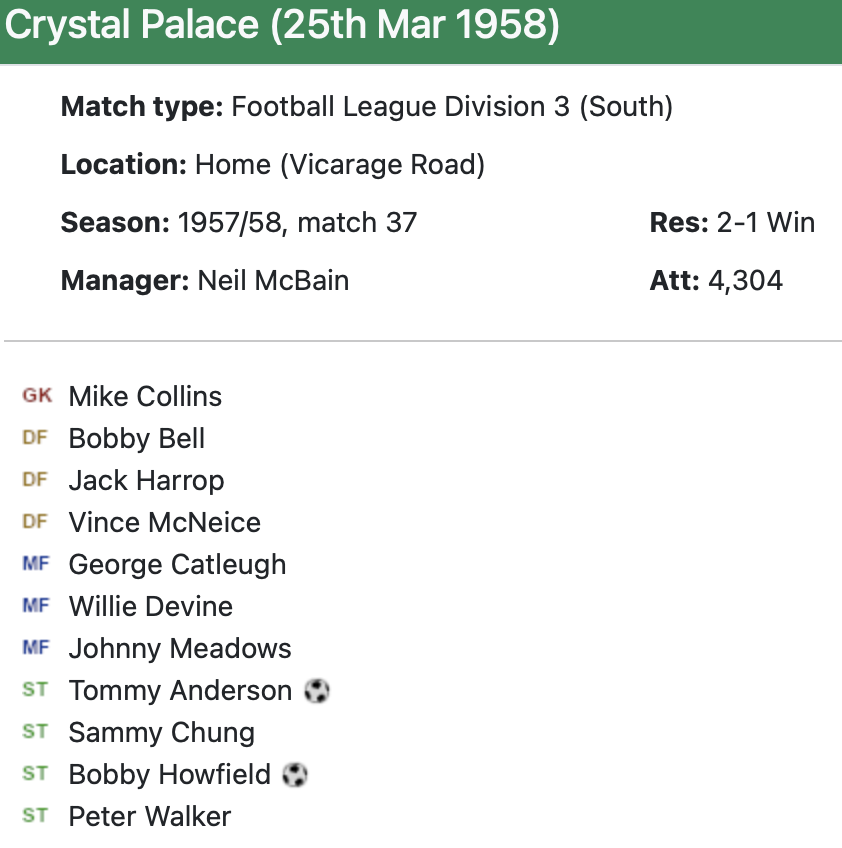
Task: Open Willie Devine's profile
Action: click(150, 606)
